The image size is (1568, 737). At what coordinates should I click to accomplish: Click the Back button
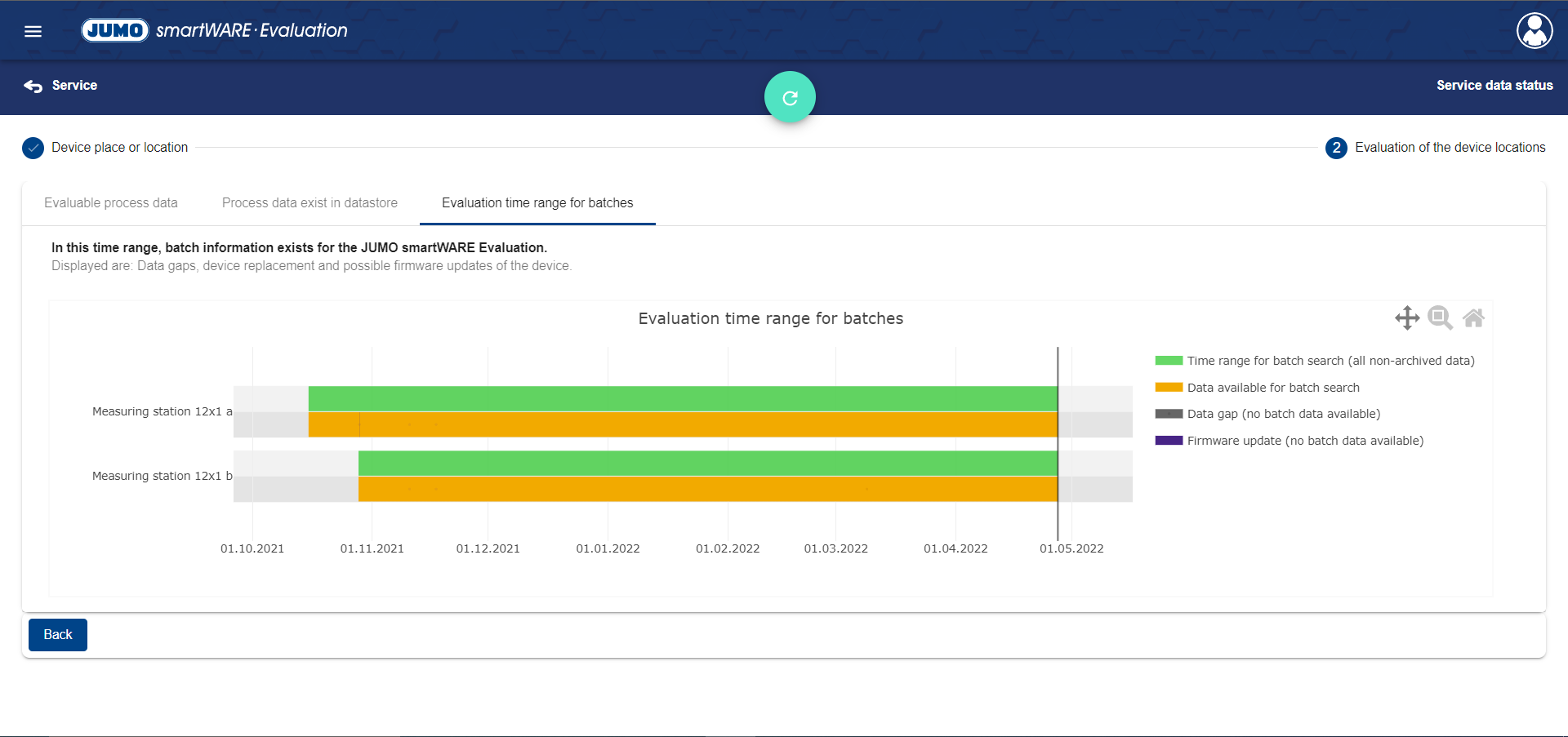tap(58, 635)
